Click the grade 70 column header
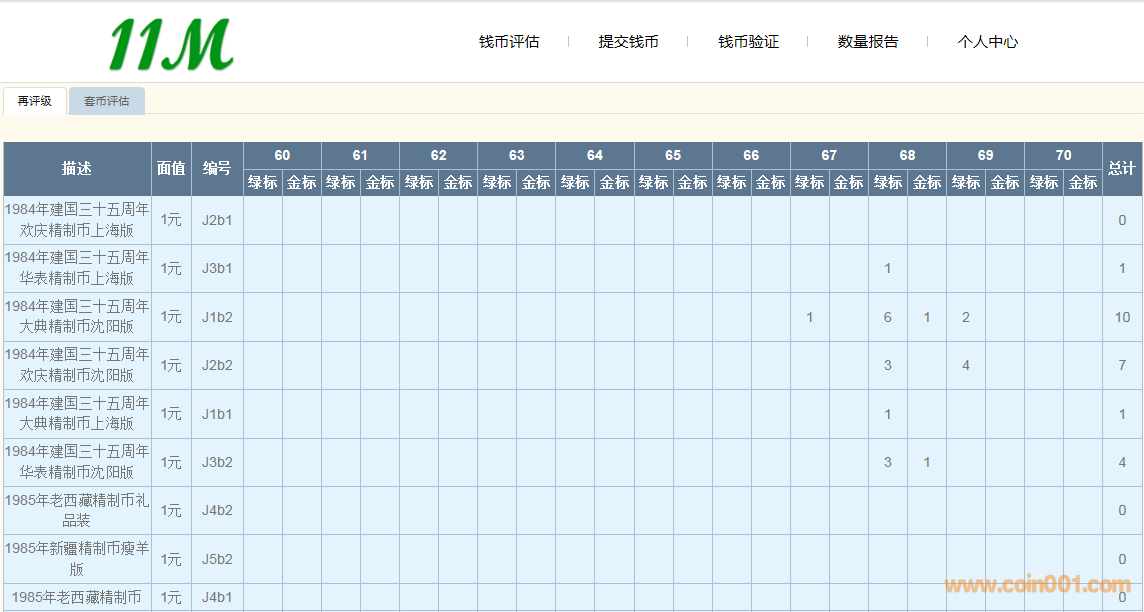Image resolution: width=1144 pixels, height=612 pixels. (x=1063, y=155)
